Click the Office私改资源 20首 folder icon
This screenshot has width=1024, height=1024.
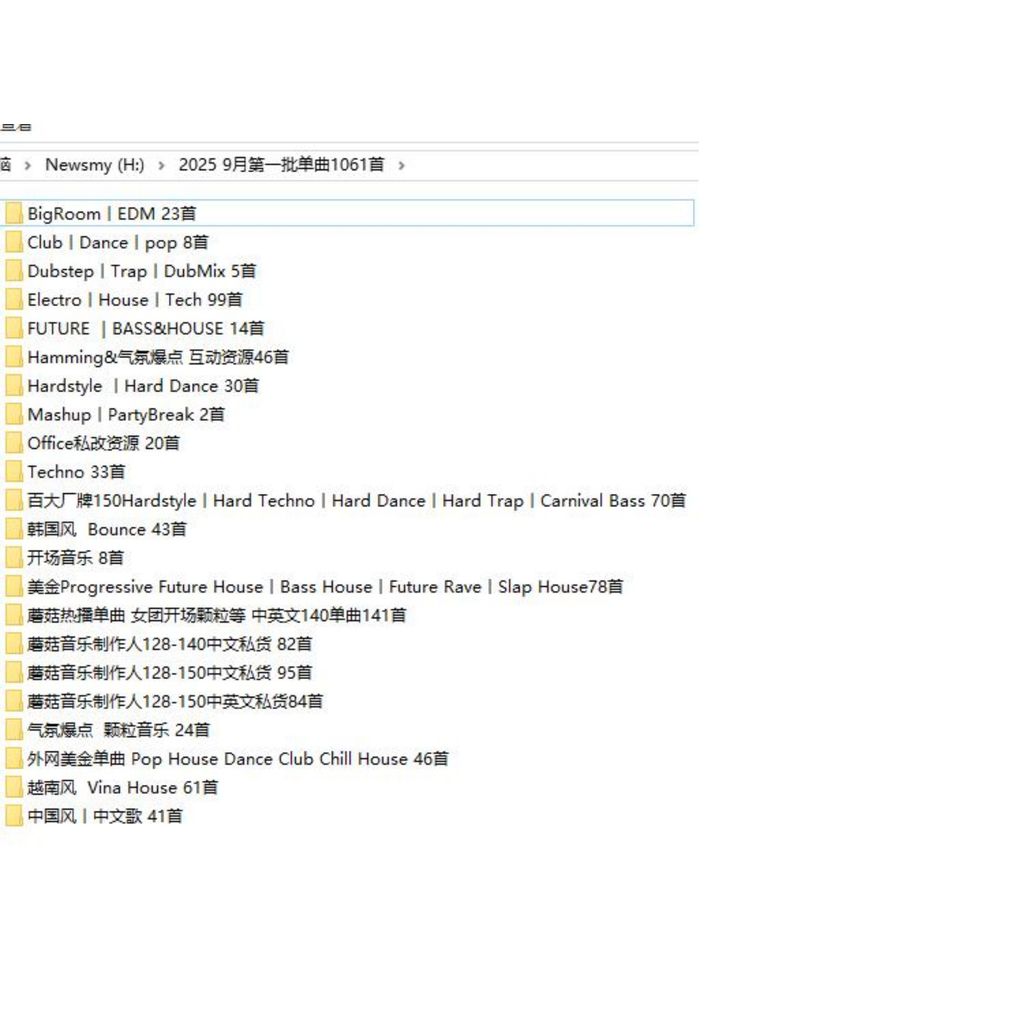coord(14,443)
